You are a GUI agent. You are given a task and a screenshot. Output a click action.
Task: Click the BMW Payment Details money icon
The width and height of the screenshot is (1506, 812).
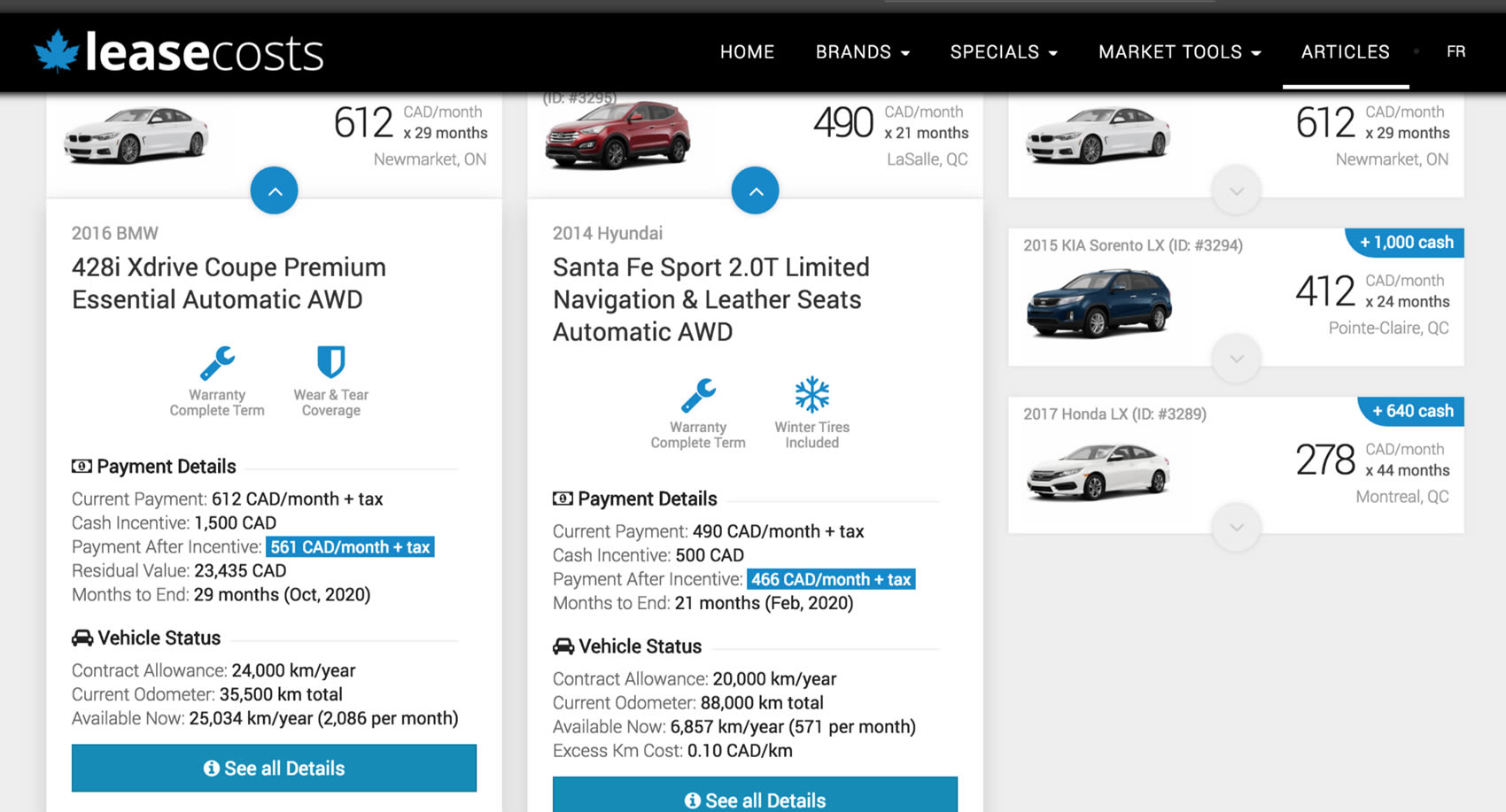(x=82, y=467)
